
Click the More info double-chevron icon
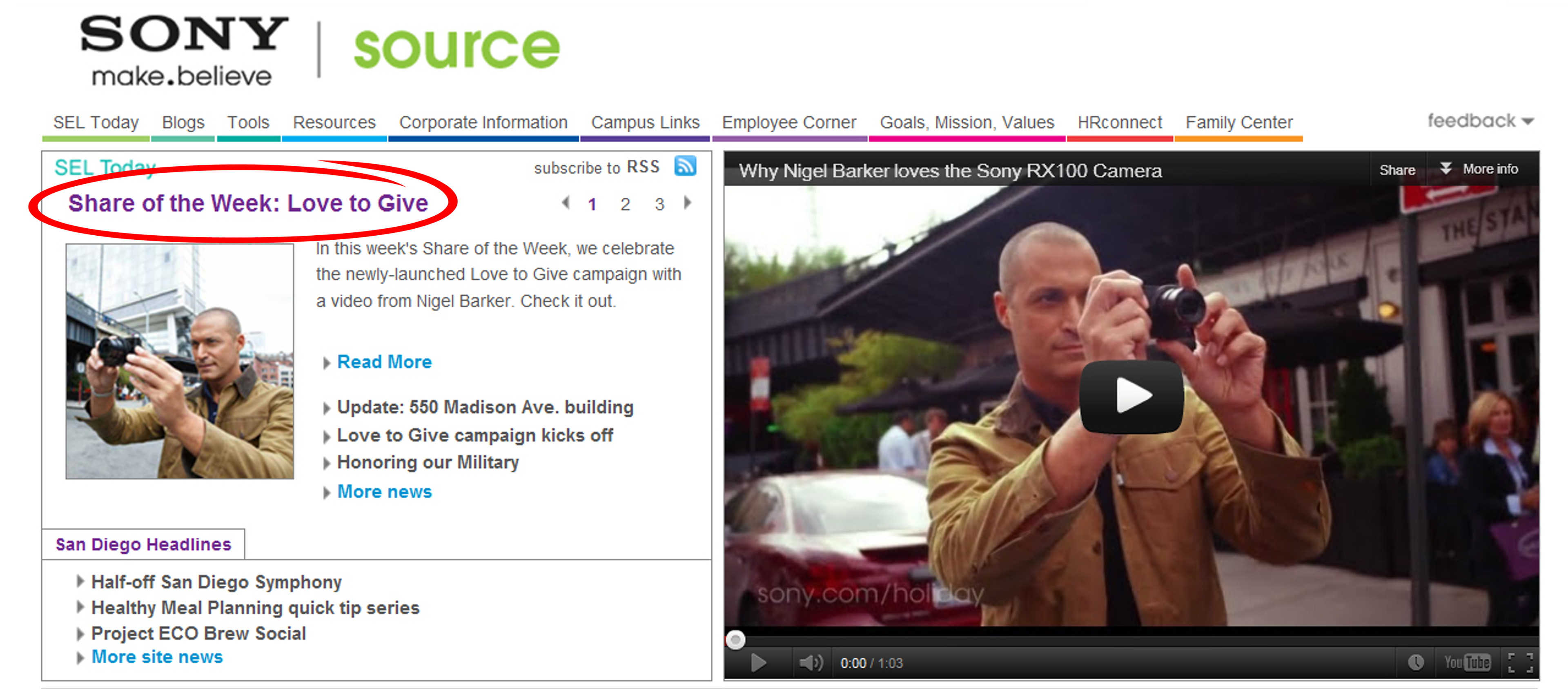pos(1445,169)
